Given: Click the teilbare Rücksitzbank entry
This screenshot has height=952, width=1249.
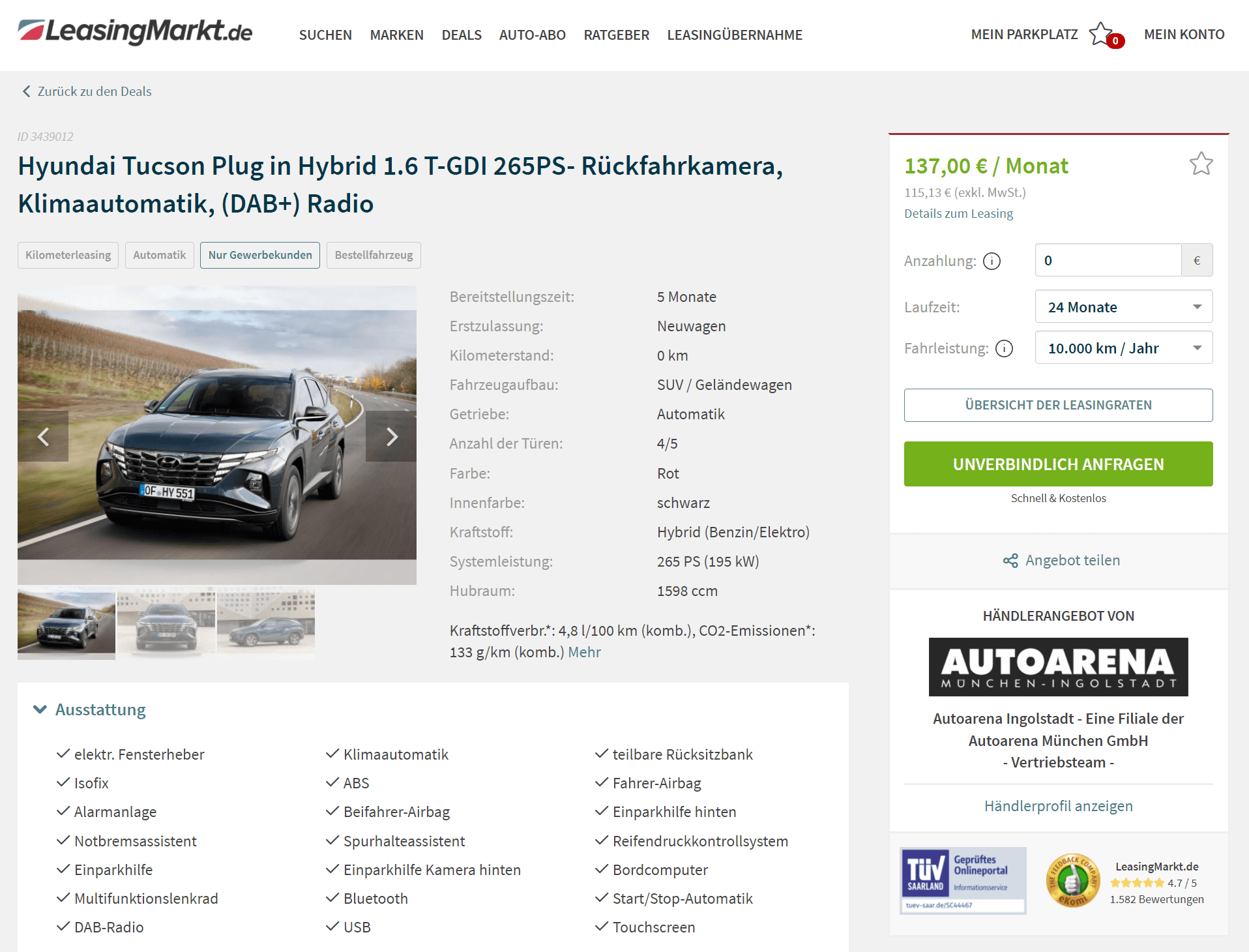Looking at the screenshot, I should click(683, 754).
